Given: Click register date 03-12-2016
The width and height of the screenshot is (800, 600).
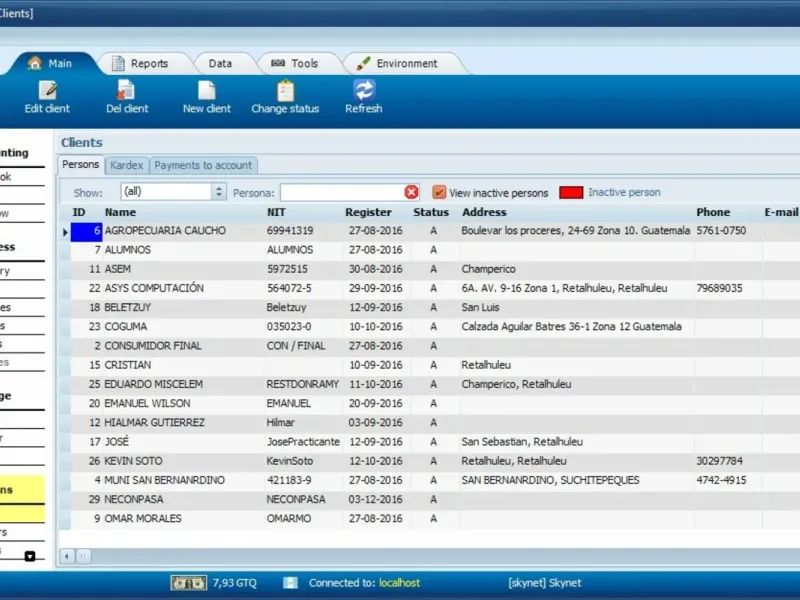Looking at the screenshot, I should (x=376, y=499).
